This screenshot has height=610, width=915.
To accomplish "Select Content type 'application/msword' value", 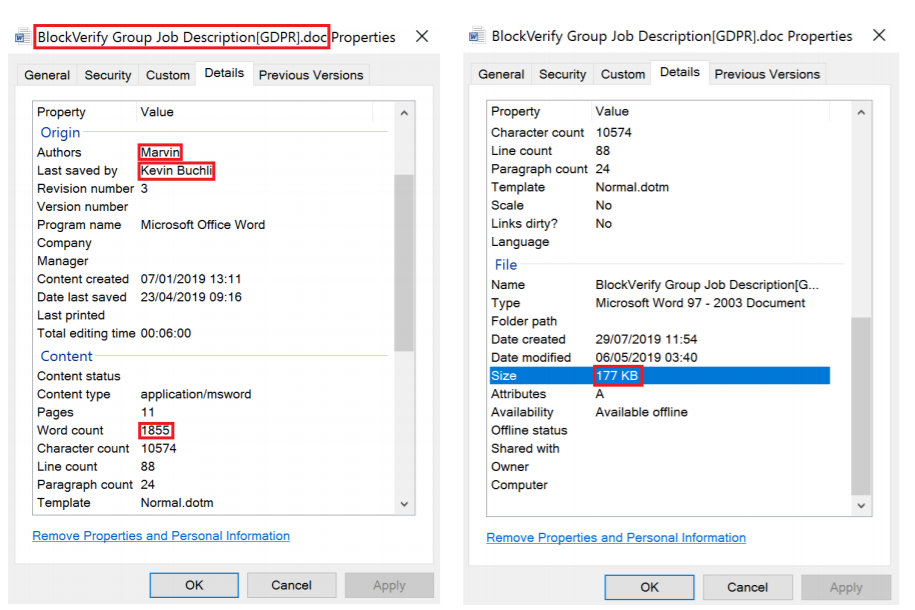I will [x=196, y=394].
